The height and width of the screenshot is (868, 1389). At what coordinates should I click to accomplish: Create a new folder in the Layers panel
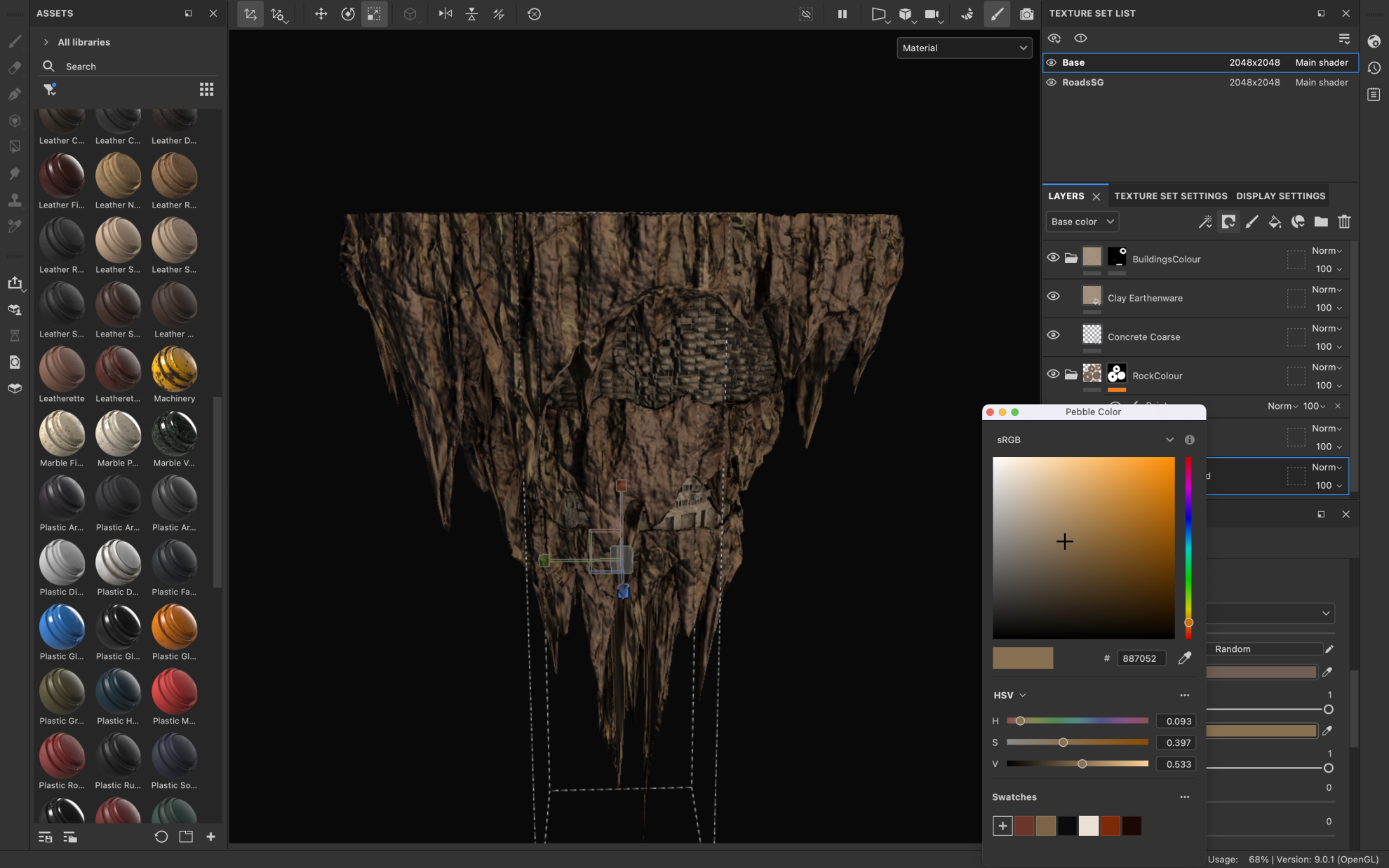tap(1322, 222)
